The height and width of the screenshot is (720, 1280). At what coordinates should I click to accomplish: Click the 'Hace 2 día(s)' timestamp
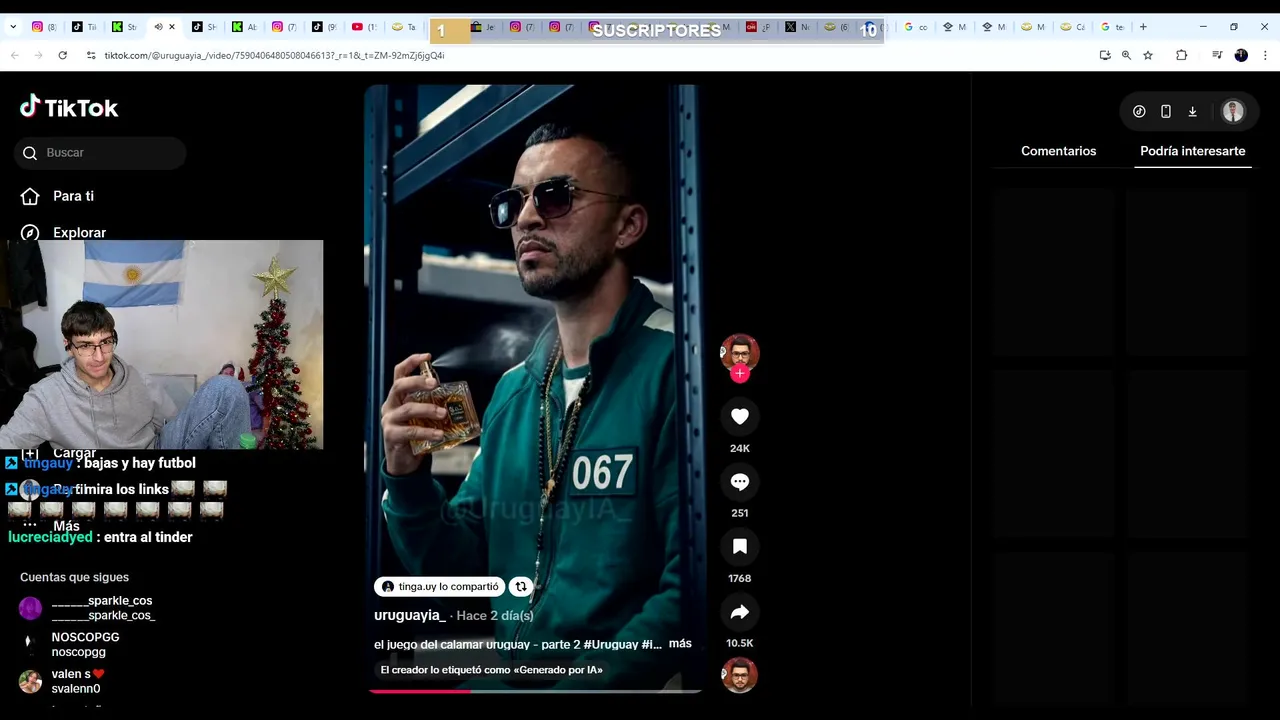(x=495, y=616)
